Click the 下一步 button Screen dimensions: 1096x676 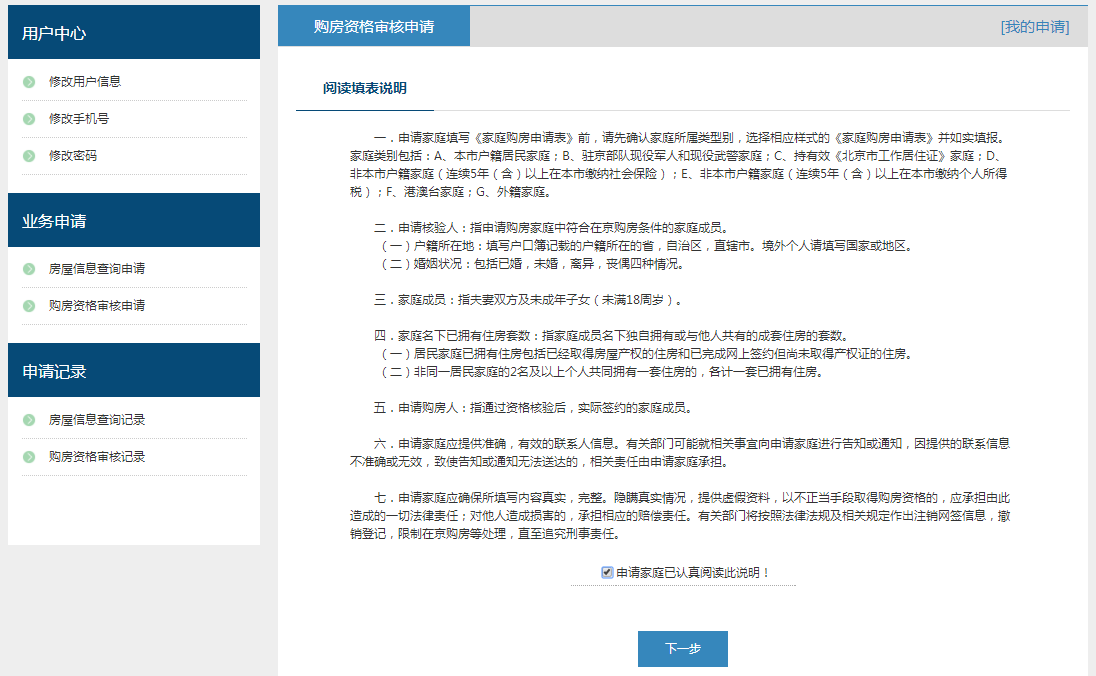(x=683, y=649)
